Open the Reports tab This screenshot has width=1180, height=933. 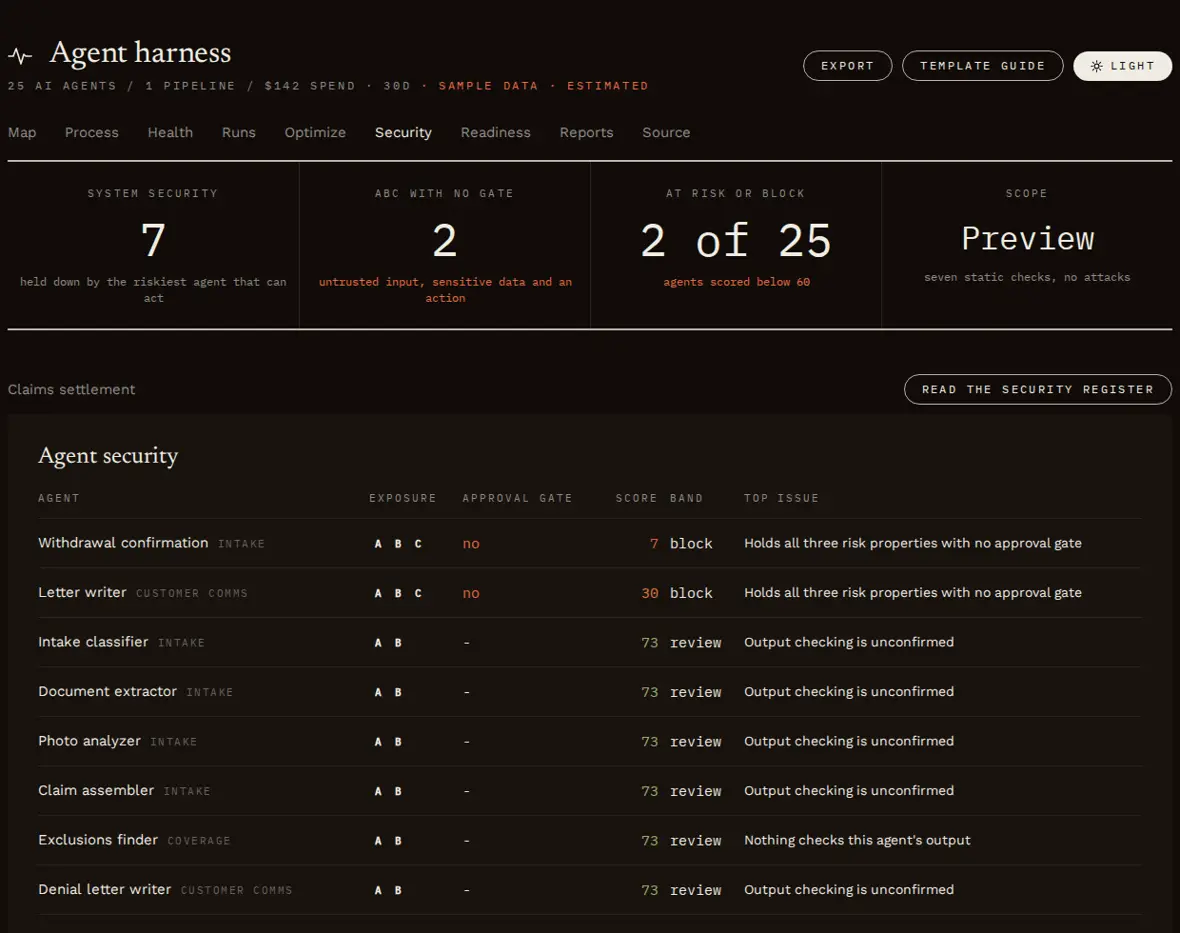click(x=586, y=132)
